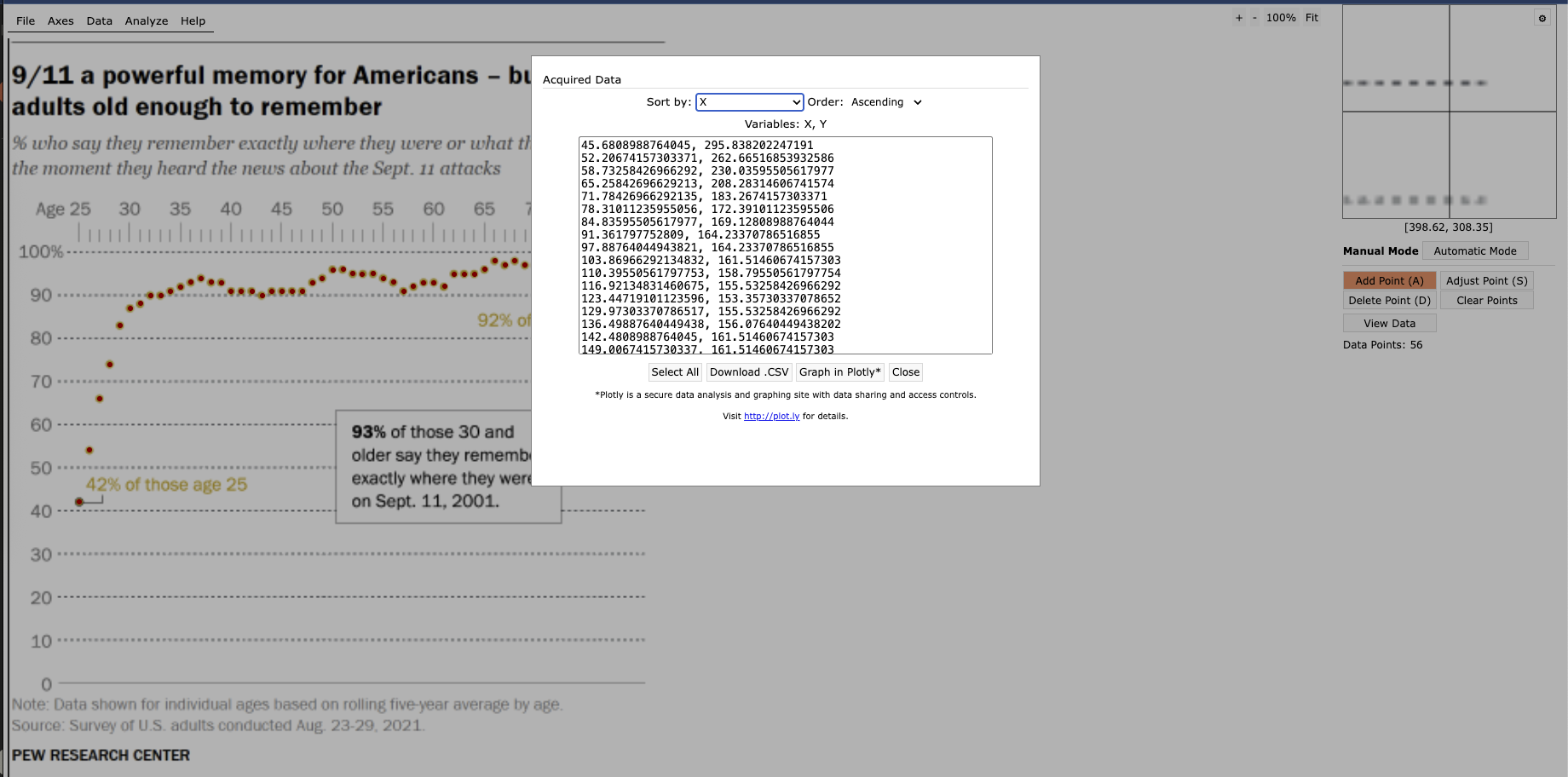
Task: Reset zoom using 100% control
Action: [x=1280, y=18]
